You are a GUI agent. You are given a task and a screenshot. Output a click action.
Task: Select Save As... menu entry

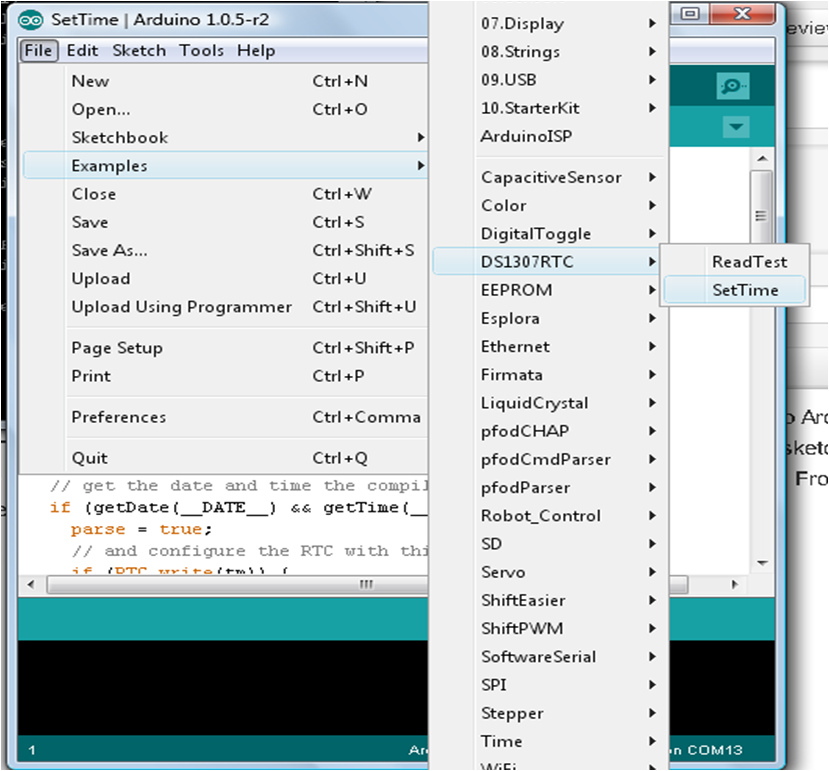(225, 250)
